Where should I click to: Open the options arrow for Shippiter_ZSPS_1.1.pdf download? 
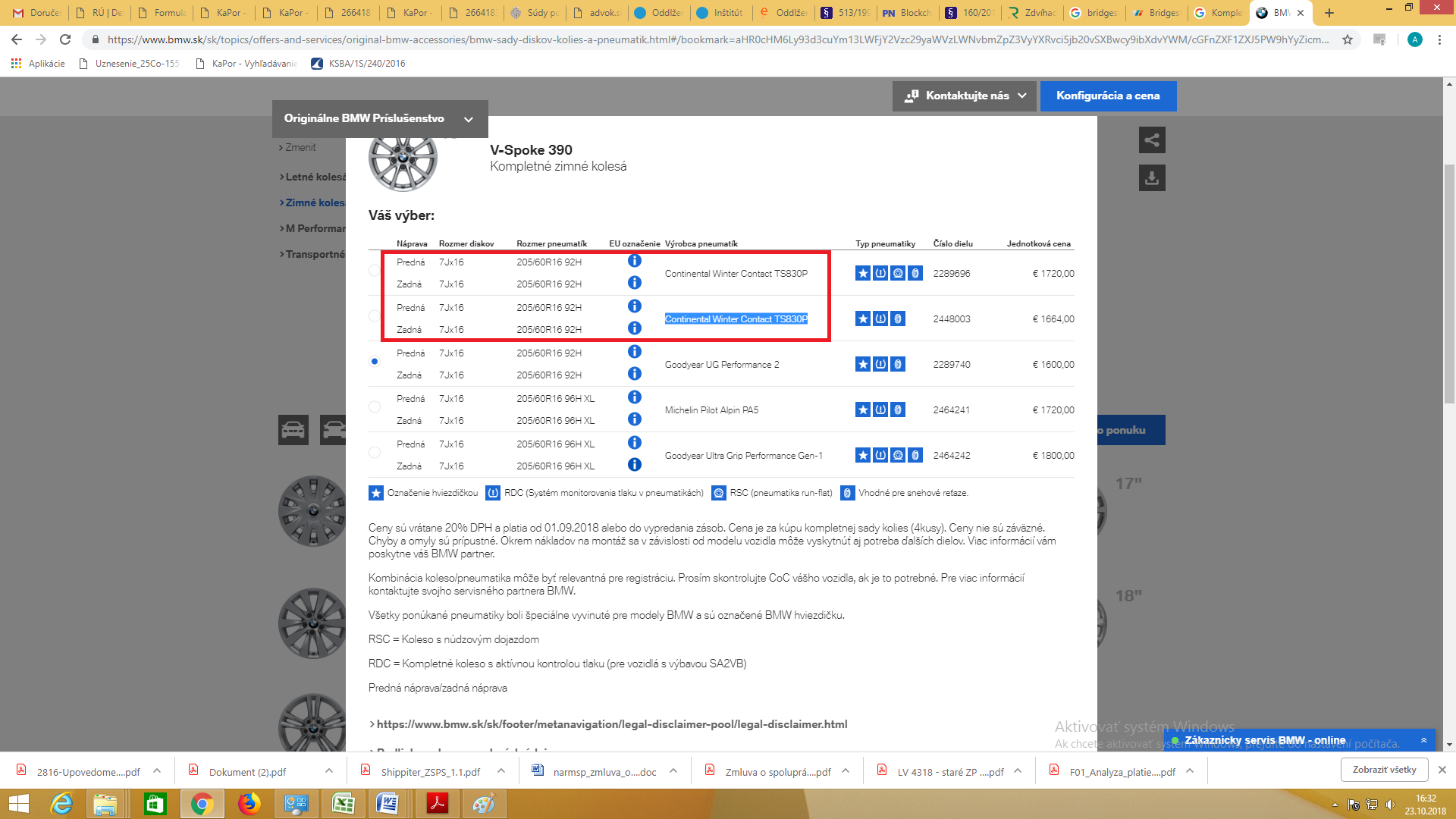[x=501, y=770]
